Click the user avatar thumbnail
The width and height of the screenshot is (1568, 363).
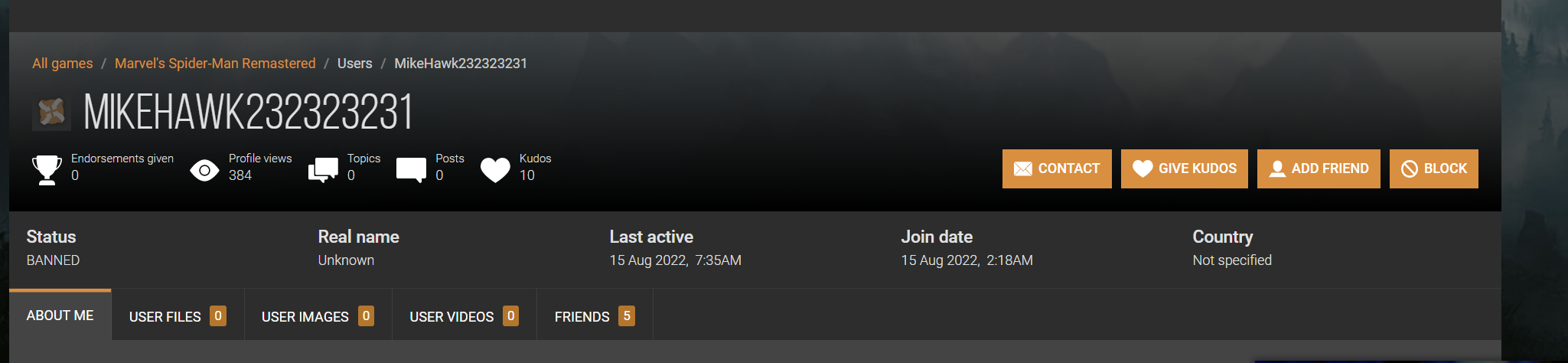(x=51, y=113)
